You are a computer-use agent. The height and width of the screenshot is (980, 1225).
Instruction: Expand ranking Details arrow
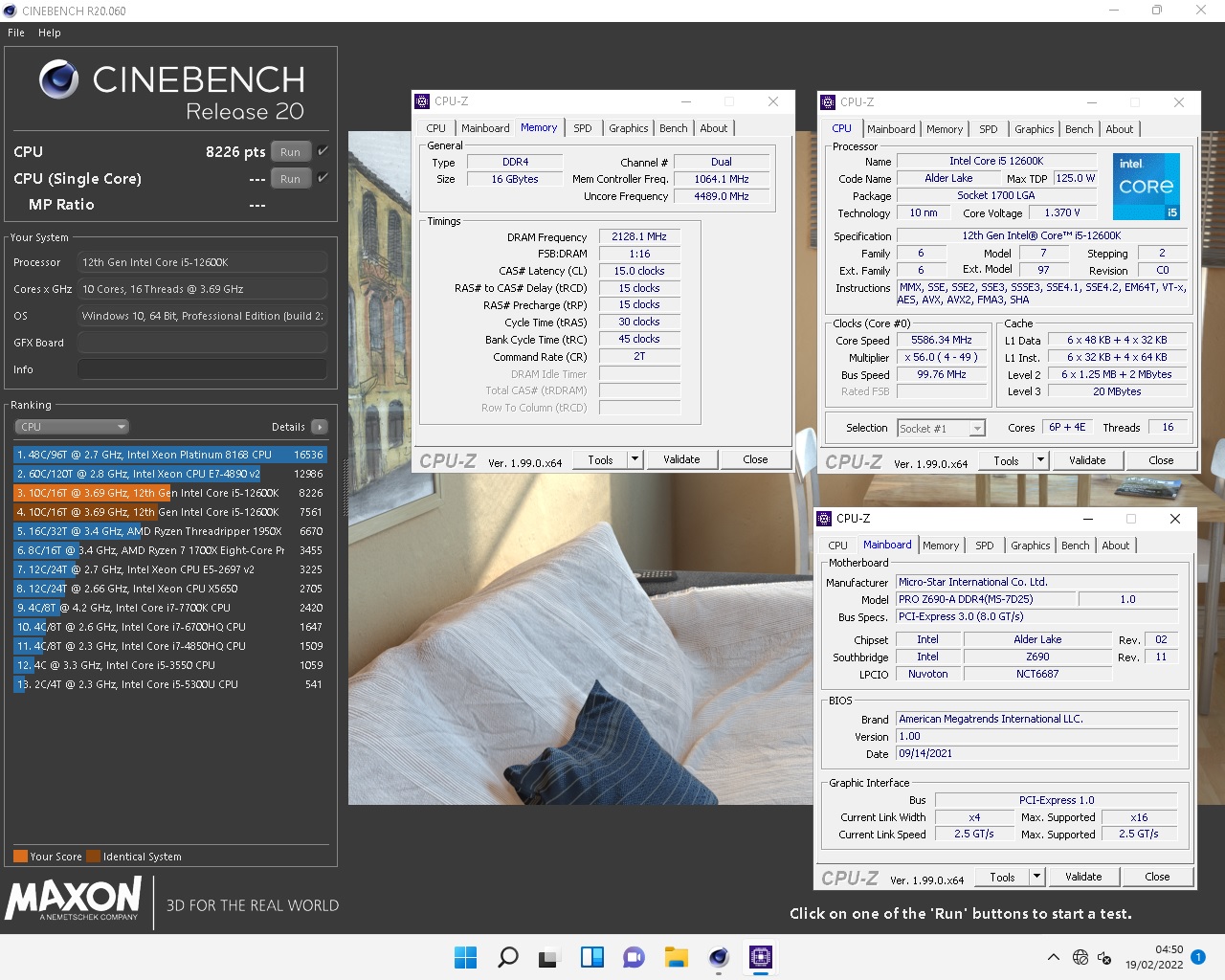pyautogui.click(x=320, y=427)
